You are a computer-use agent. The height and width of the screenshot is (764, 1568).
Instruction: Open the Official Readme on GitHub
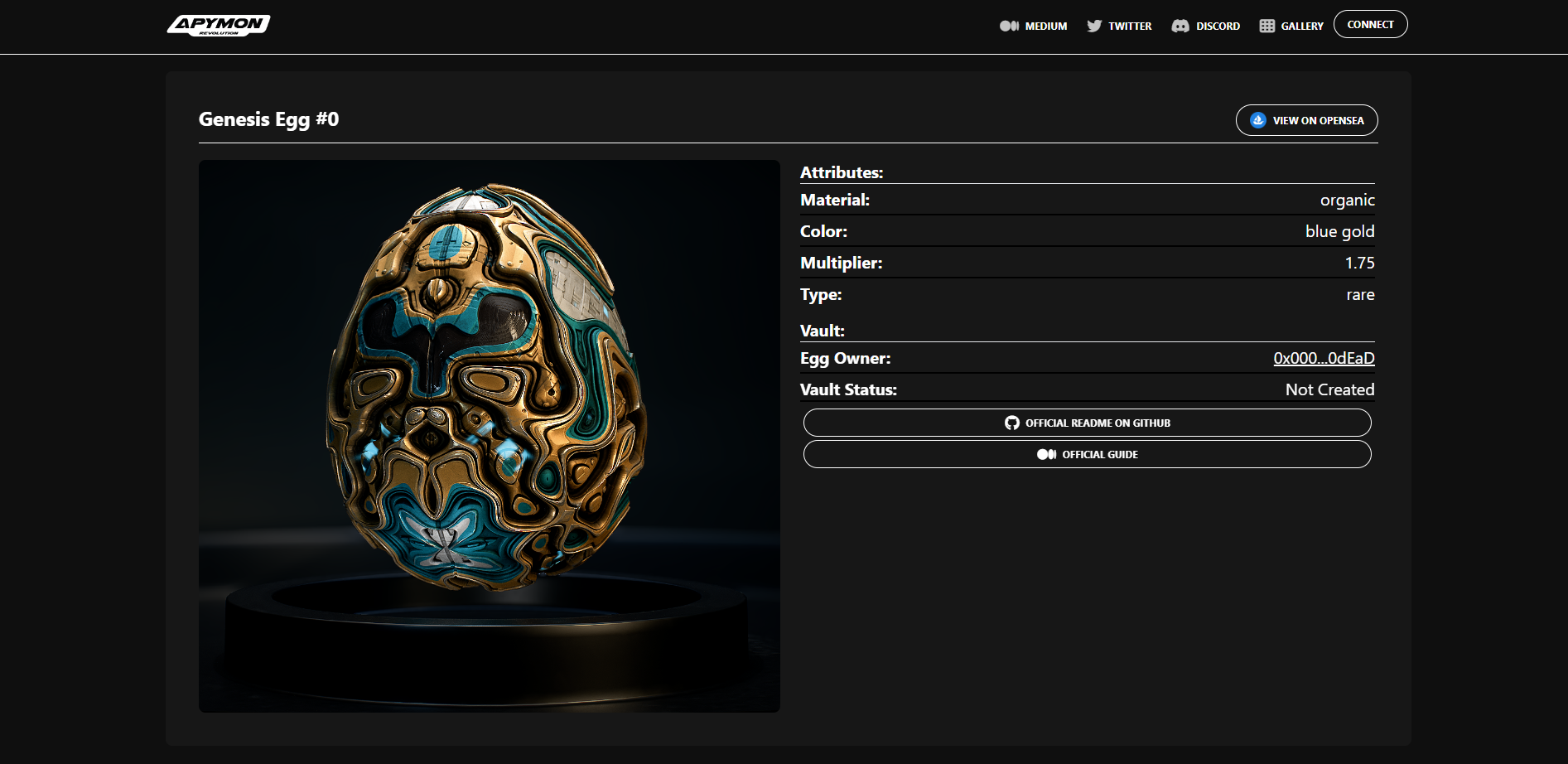1087,423
